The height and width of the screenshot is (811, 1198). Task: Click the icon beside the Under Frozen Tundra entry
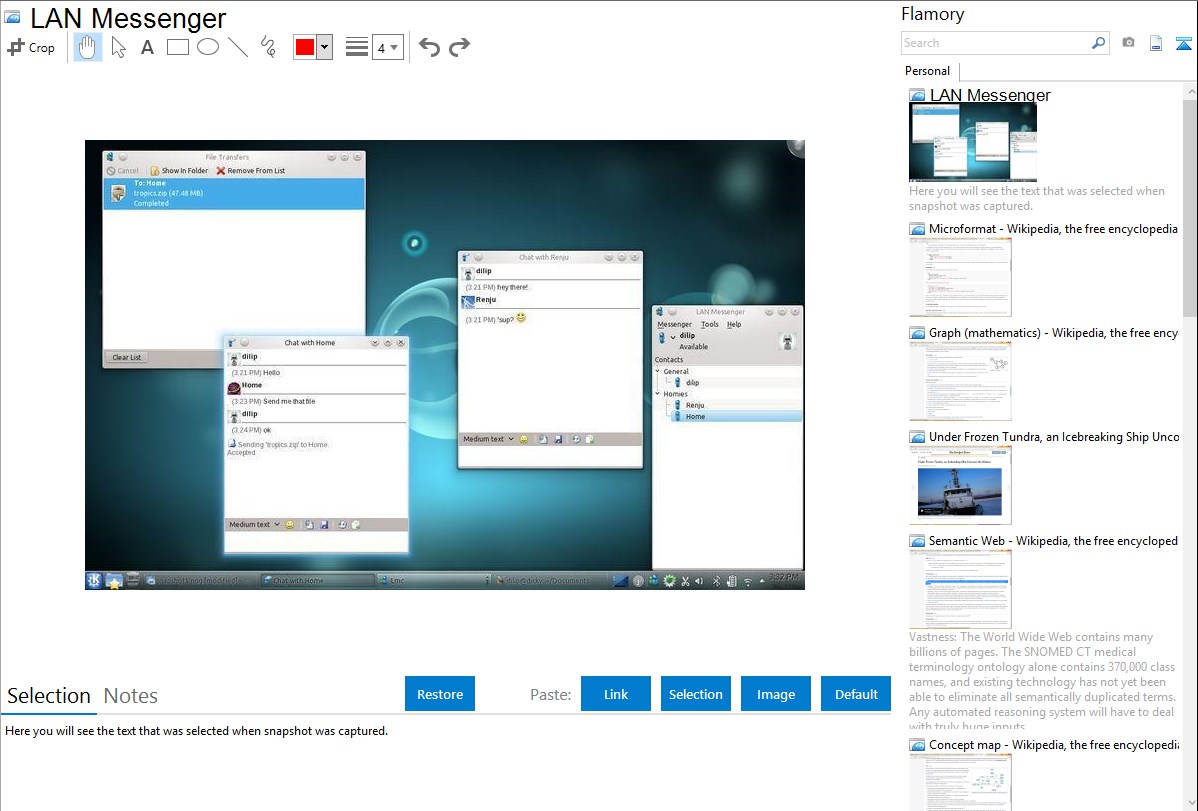[917, 436]
